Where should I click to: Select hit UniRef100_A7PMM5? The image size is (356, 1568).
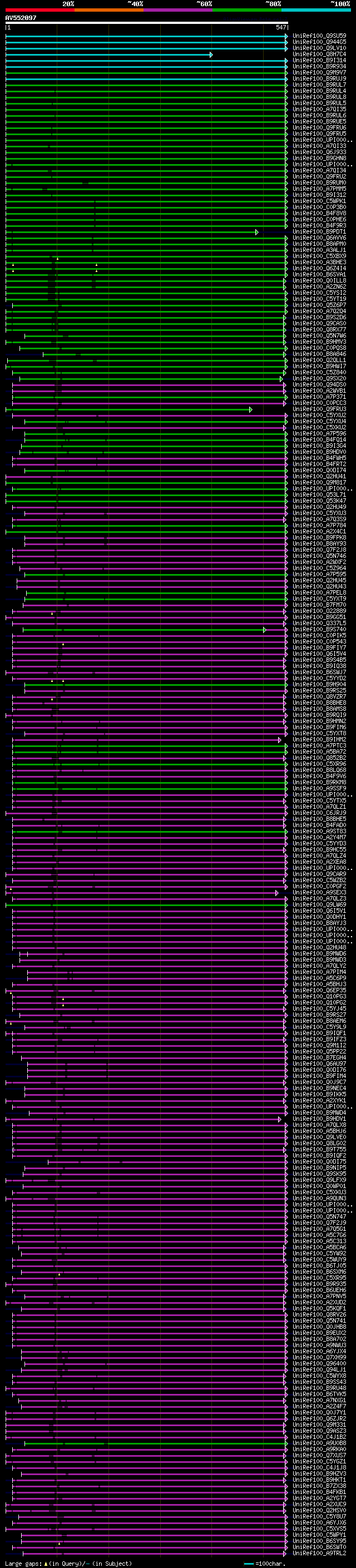[319, 189]
